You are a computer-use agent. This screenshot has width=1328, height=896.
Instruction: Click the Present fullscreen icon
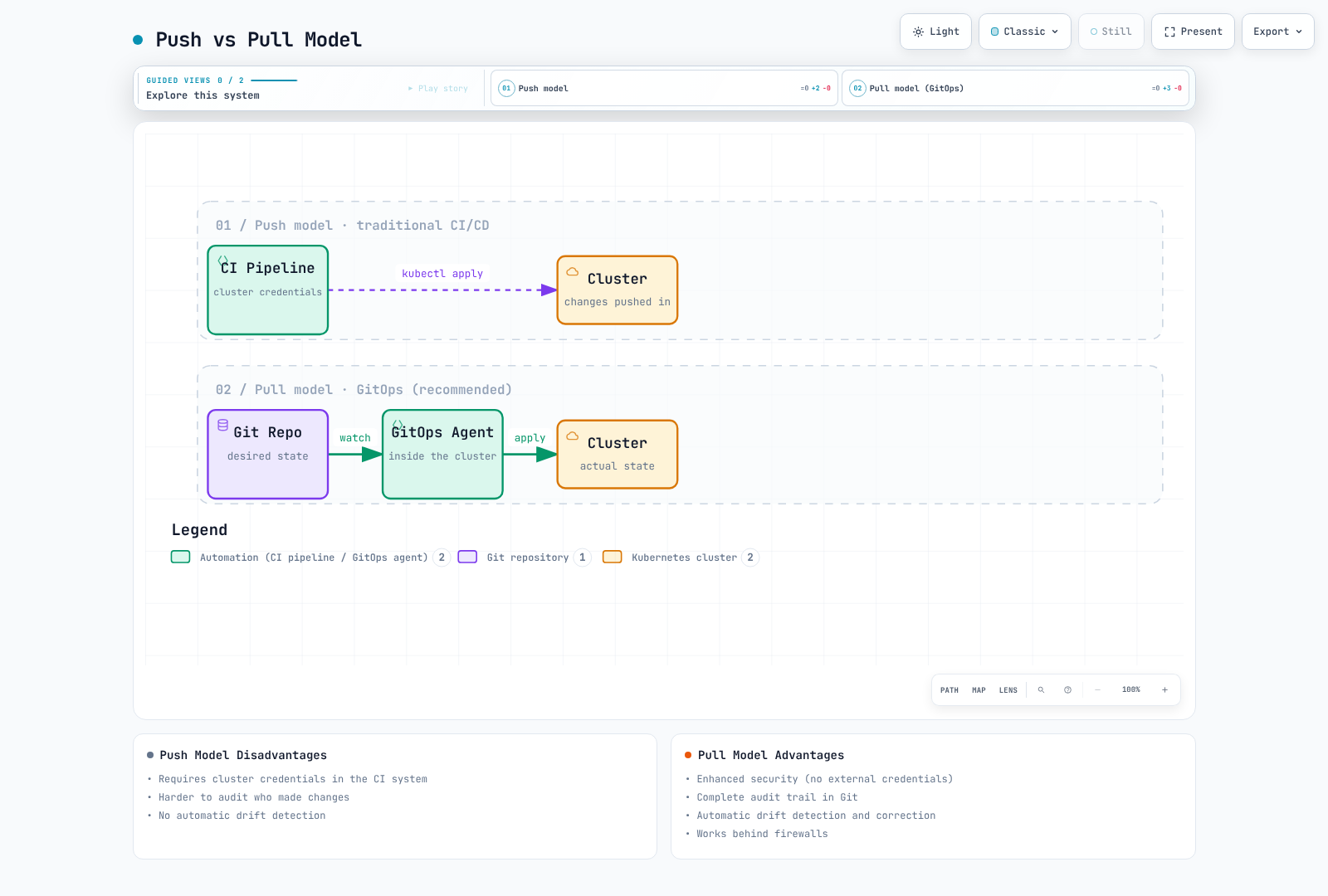pos(1169,32)
